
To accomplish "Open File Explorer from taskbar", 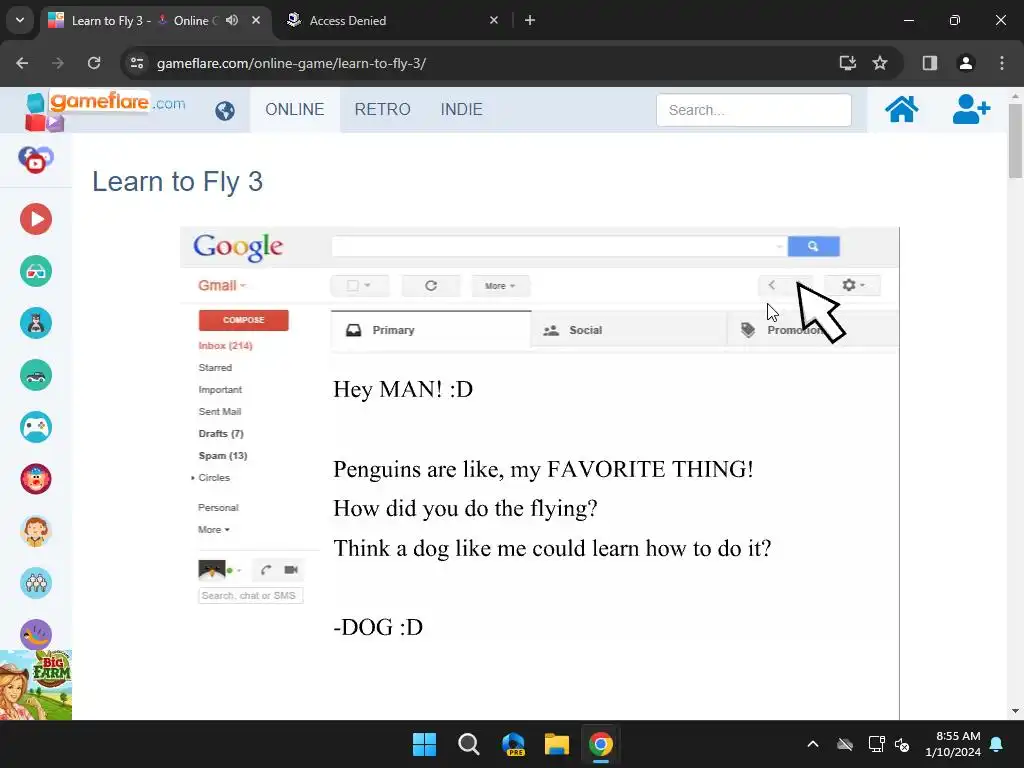I will click(557, 744).
